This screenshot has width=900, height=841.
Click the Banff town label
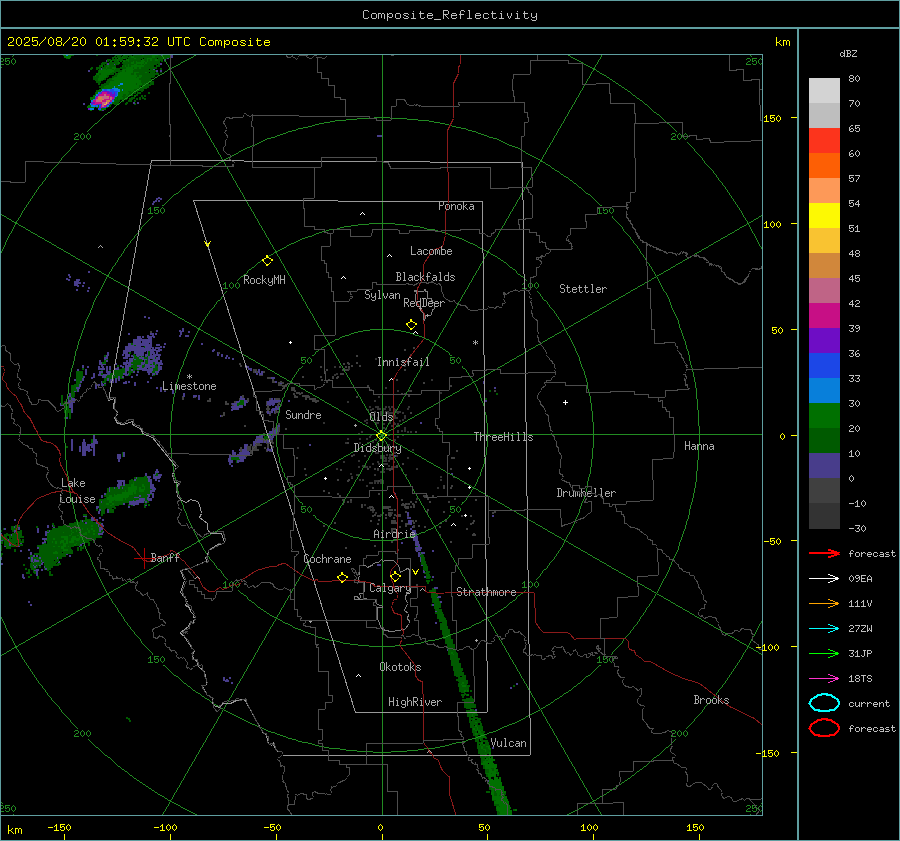(165, 557)
